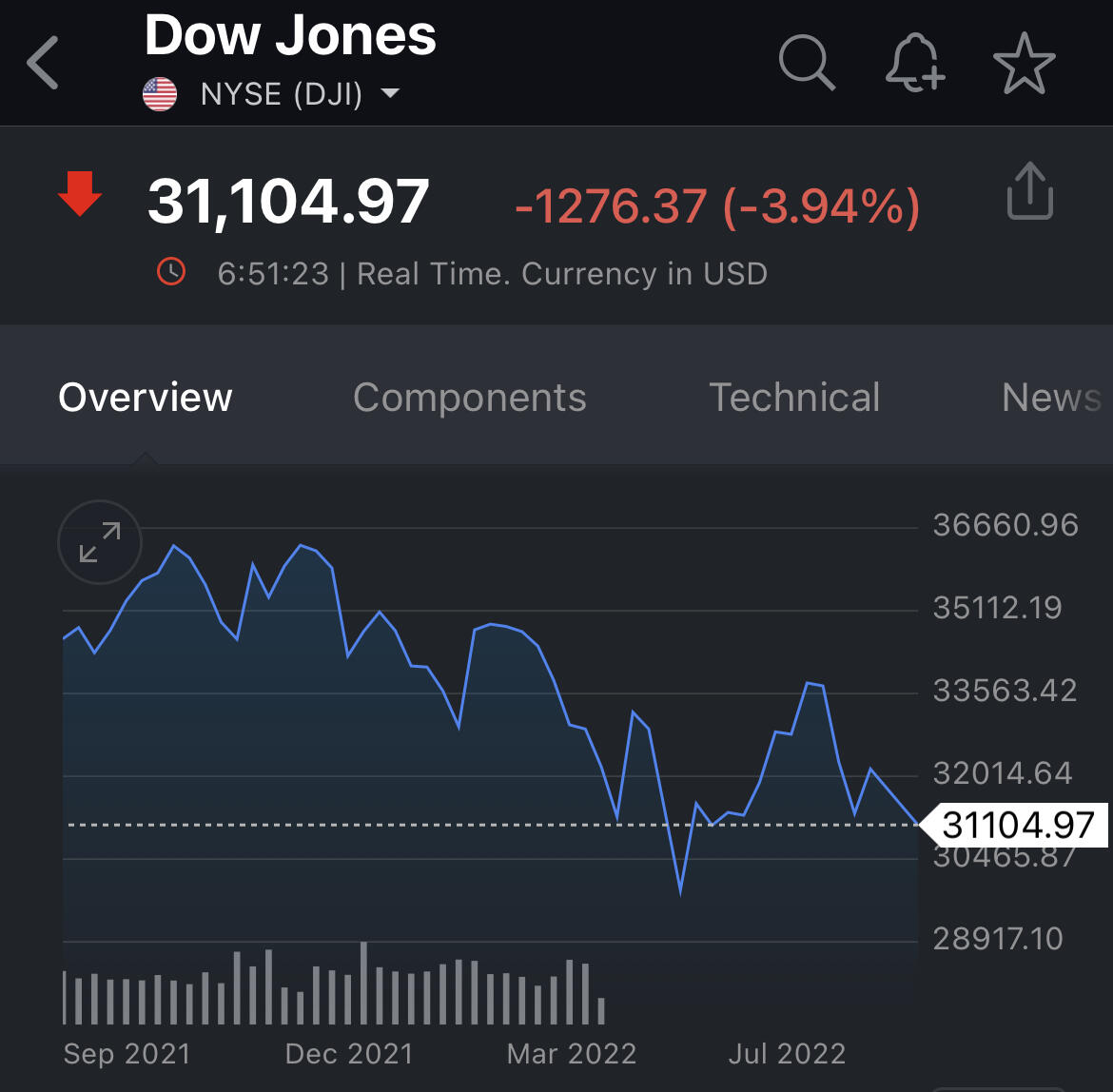Tap the red clock icon

pos(171,273)
